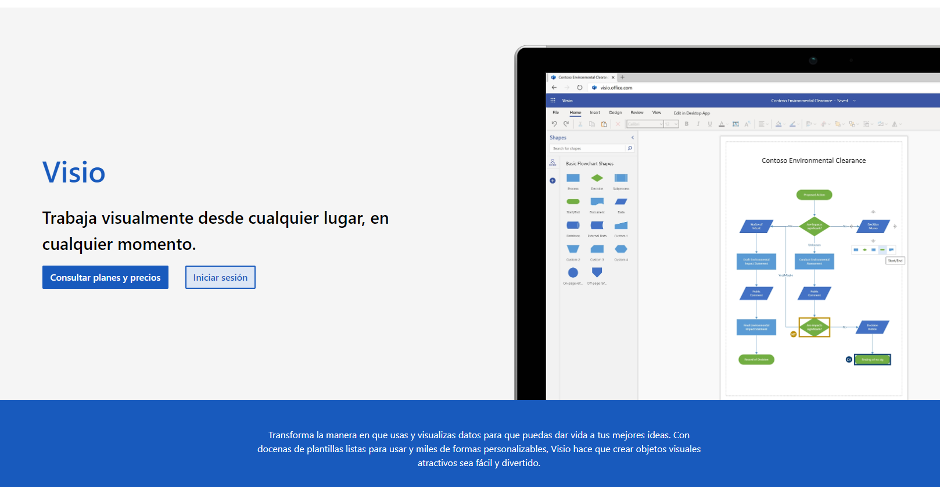Screen dimensions: 941x487
Task: Select the Database shape in panel
Action: point(573,225)
